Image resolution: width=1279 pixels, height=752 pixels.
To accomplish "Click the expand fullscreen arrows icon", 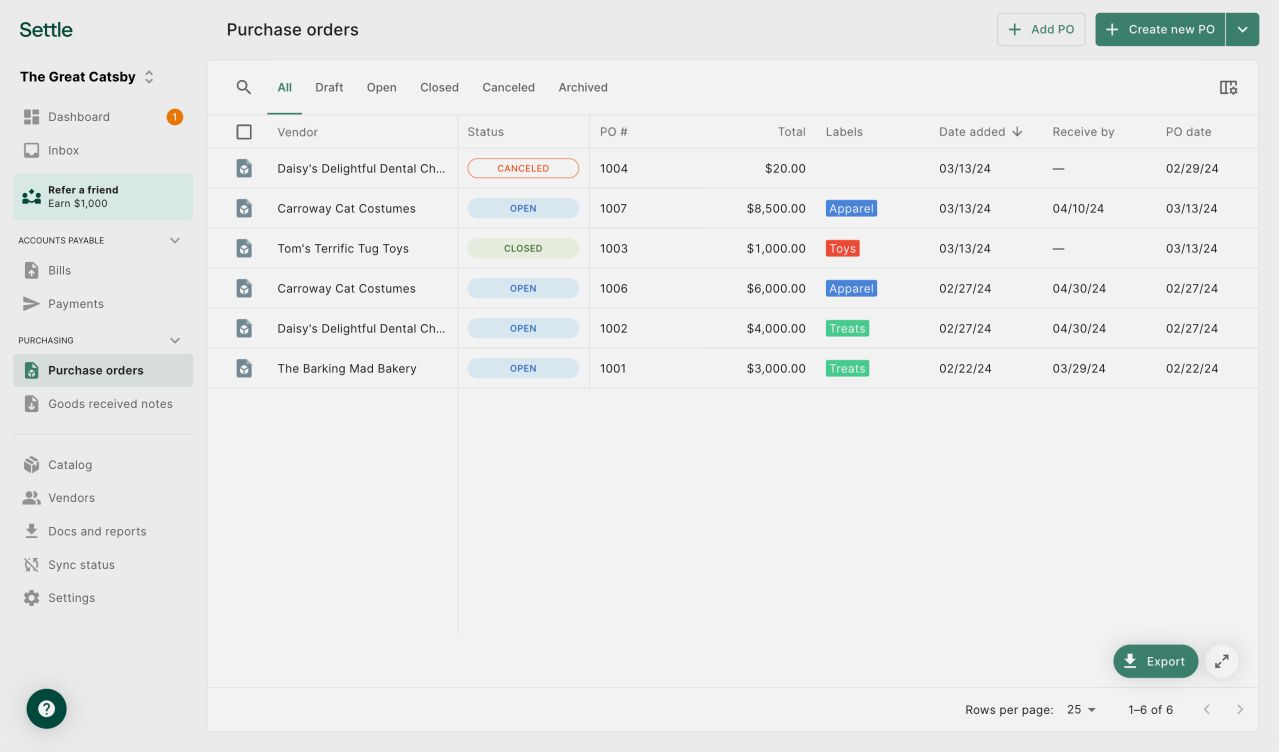I will tap(1221, 661).
